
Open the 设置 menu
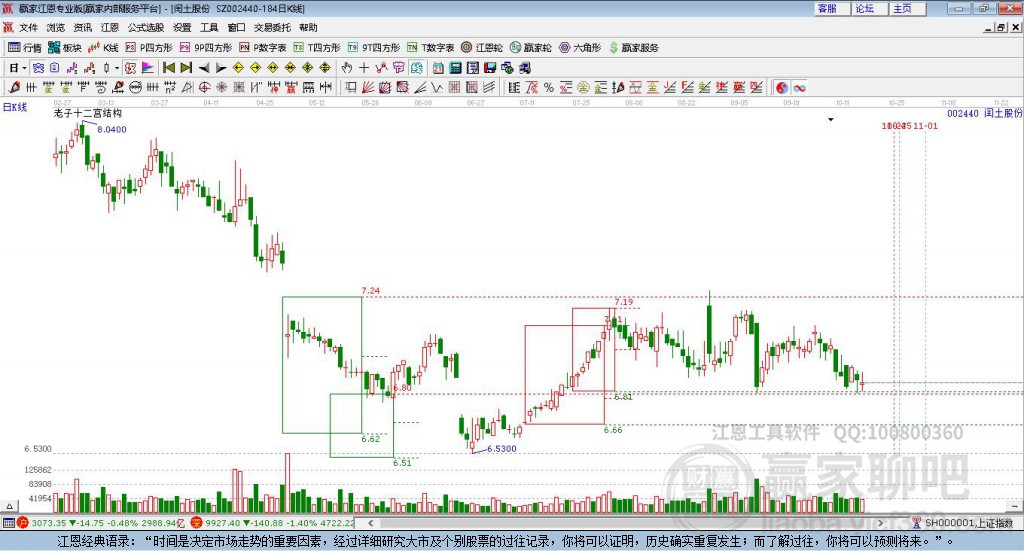182,27
